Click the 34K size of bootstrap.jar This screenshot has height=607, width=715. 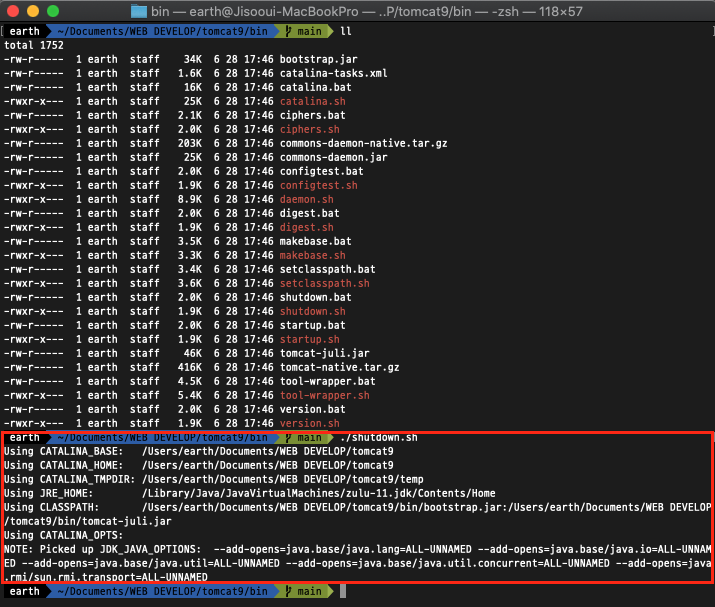click(192, 59)
